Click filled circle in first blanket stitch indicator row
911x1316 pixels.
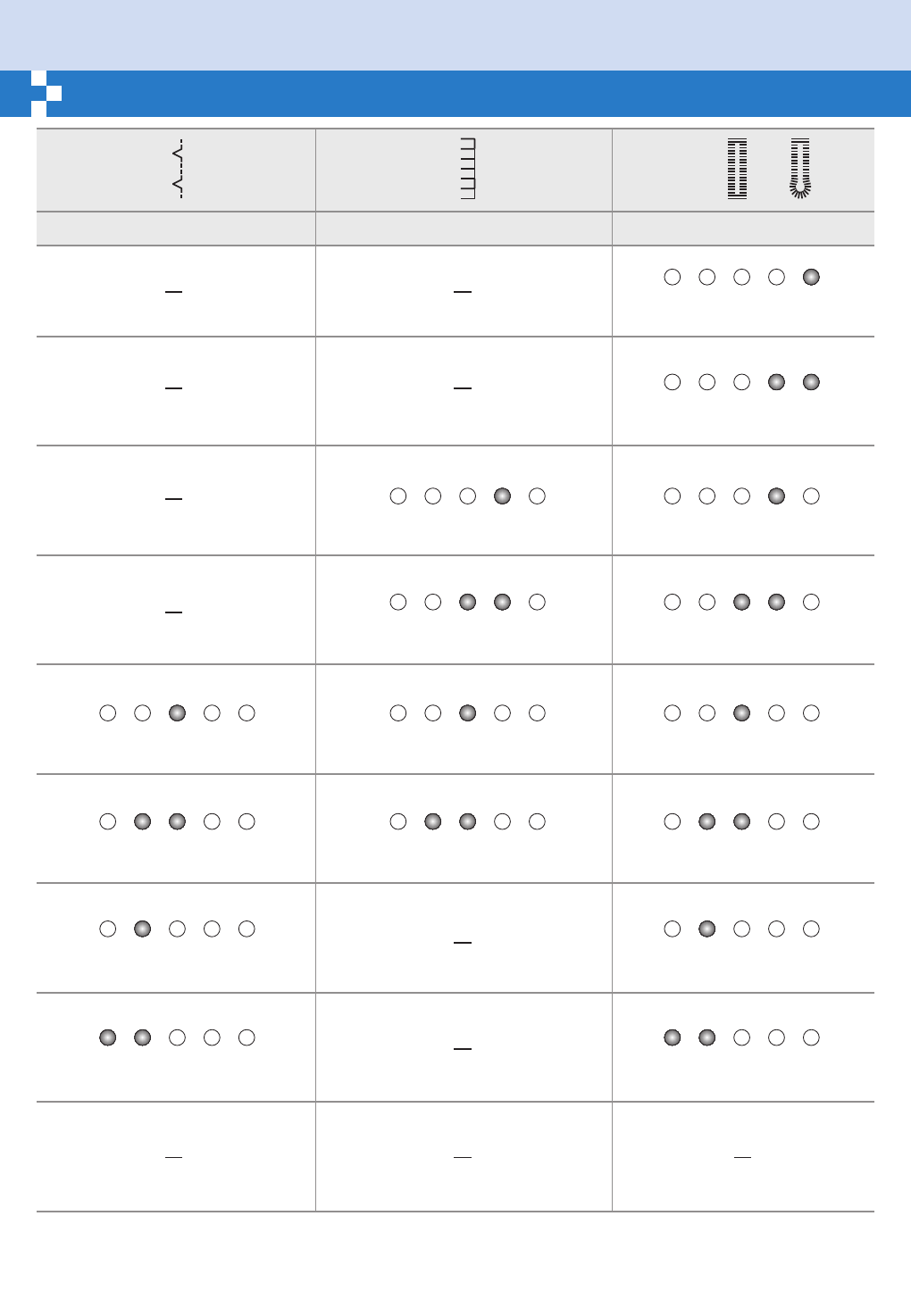(502, 496)
